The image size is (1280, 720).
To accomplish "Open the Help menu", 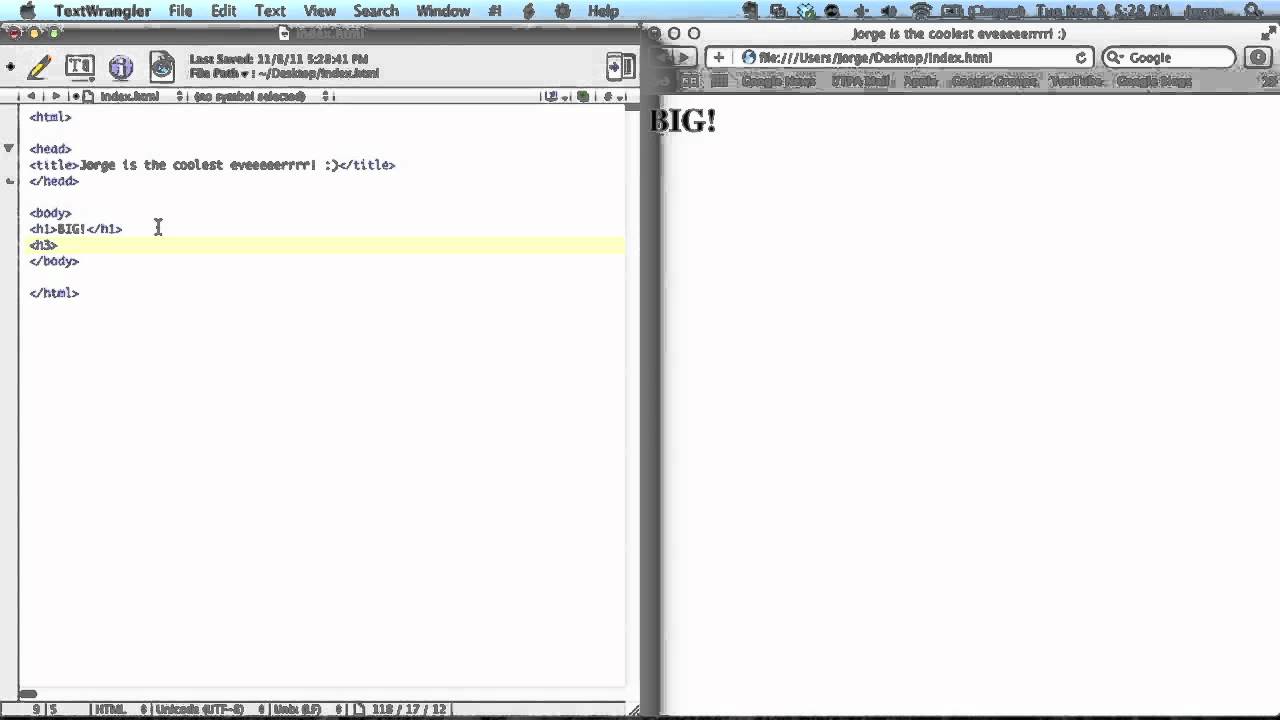I will (x=603, y=11).
